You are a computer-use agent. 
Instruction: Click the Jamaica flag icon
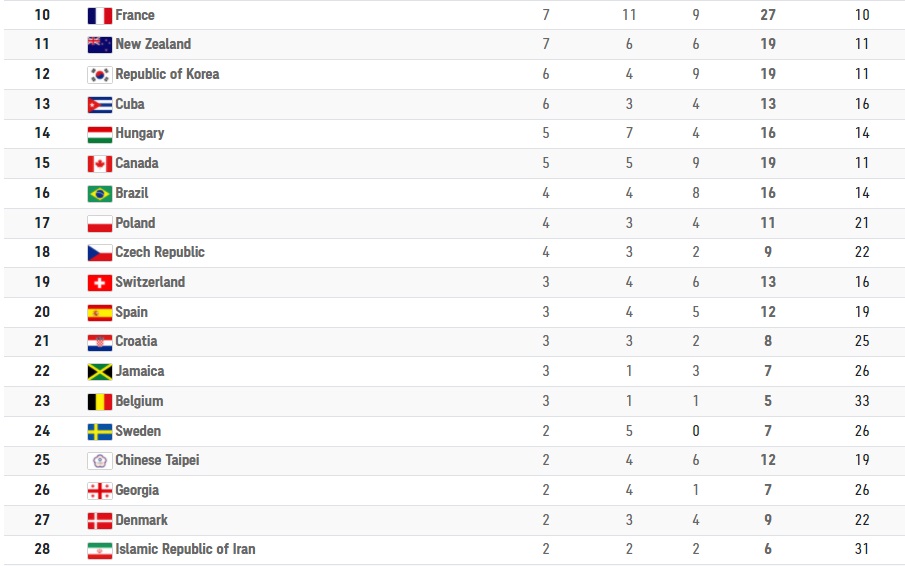pos(99,372)
